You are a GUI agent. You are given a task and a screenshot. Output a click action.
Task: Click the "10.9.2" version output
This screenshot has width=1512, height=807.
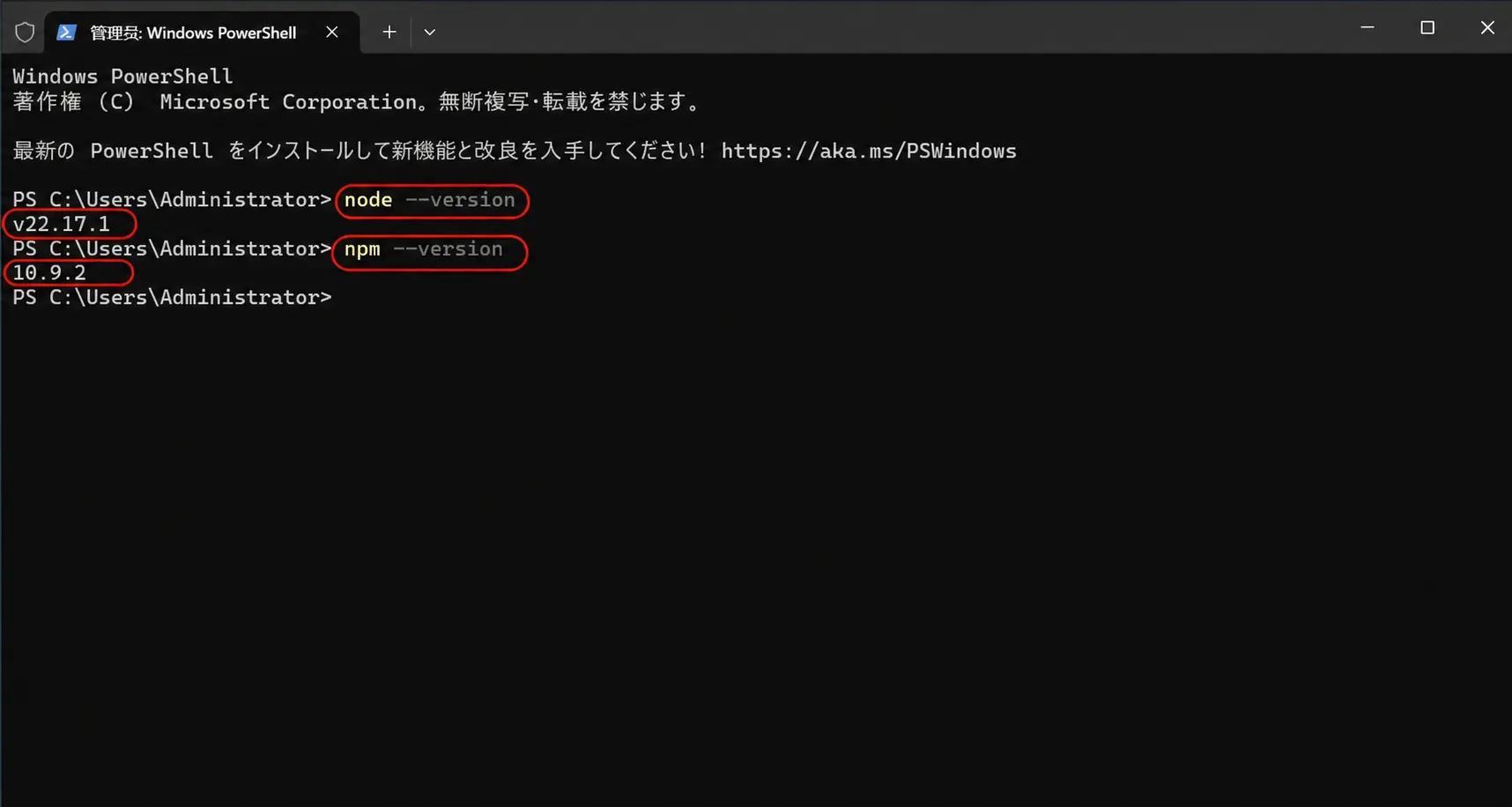[x=49, y=273]
